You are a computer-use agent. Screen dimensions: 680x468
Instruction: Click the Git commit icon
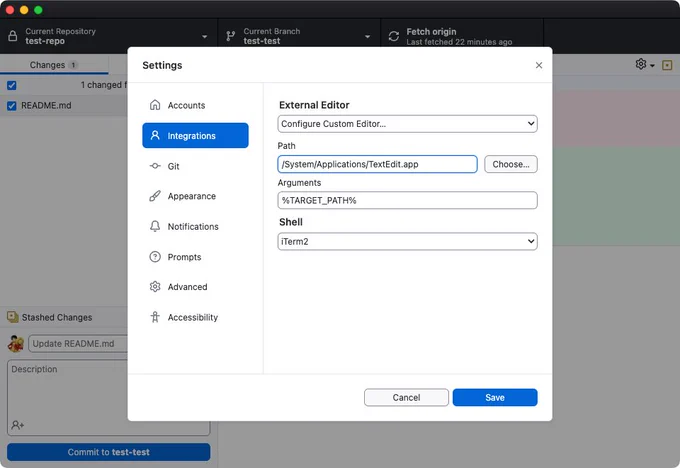tap(155, 166)
